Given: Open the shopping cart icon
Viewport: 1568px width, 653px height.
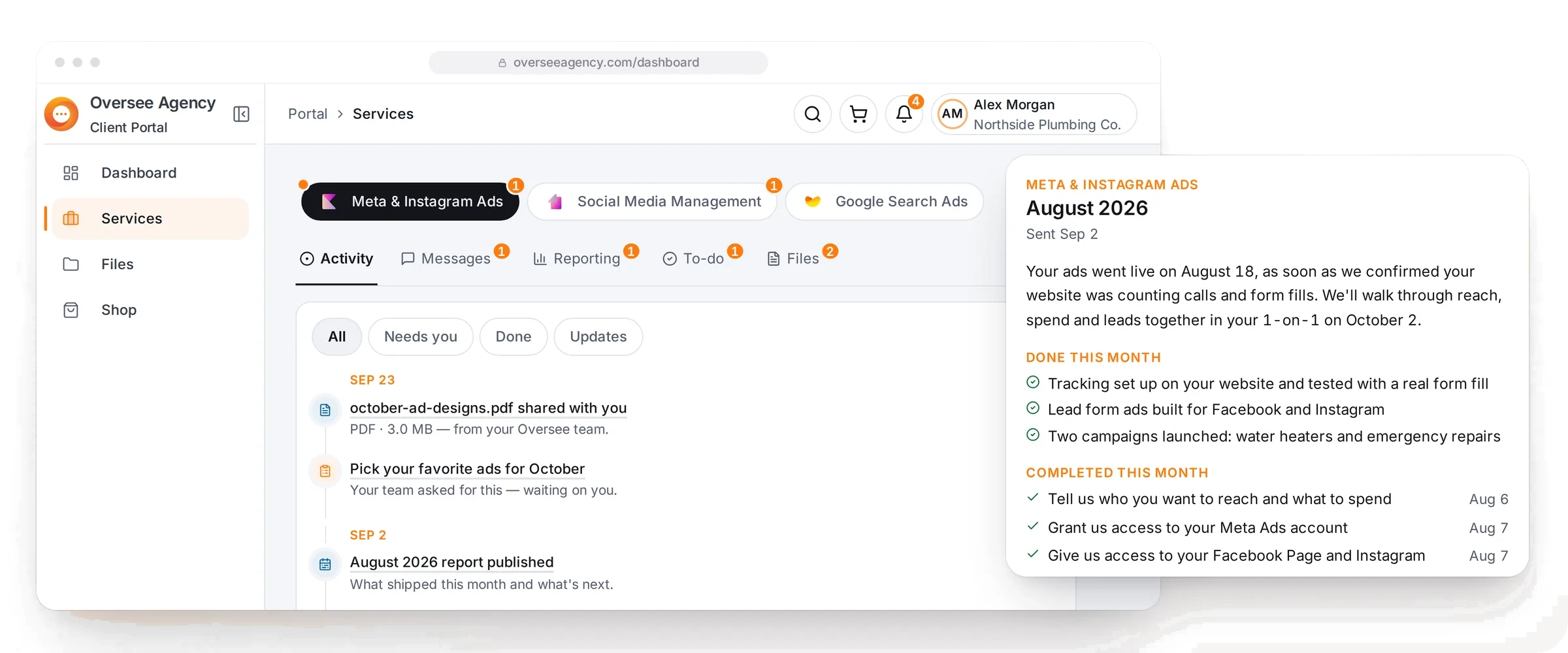Looking at the screenshot, I should [858, 114].
